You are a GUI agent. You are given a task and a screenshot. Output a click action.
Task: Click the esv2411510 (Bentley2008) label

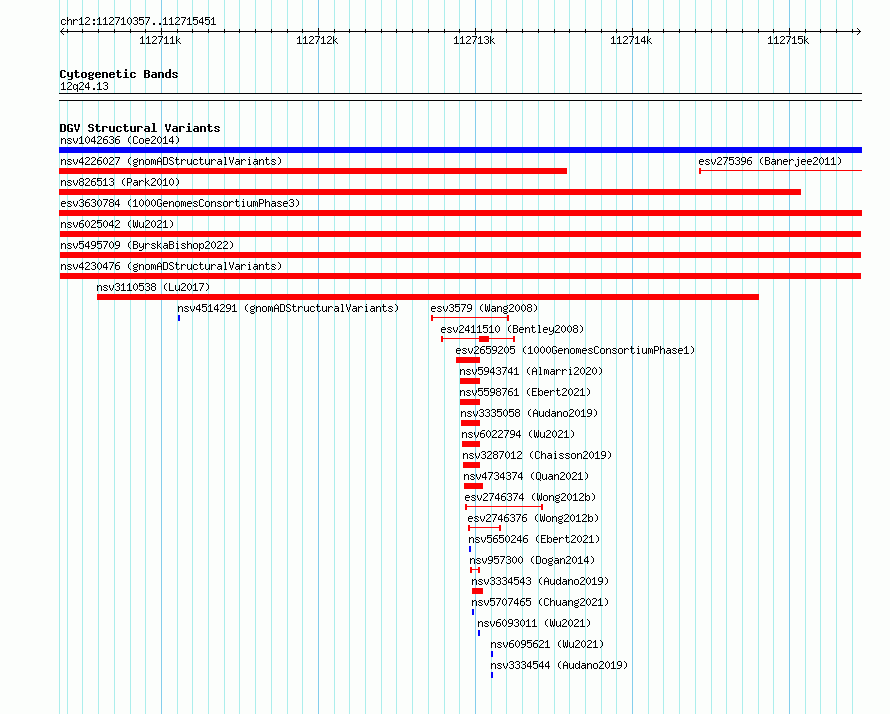point(512,329)
